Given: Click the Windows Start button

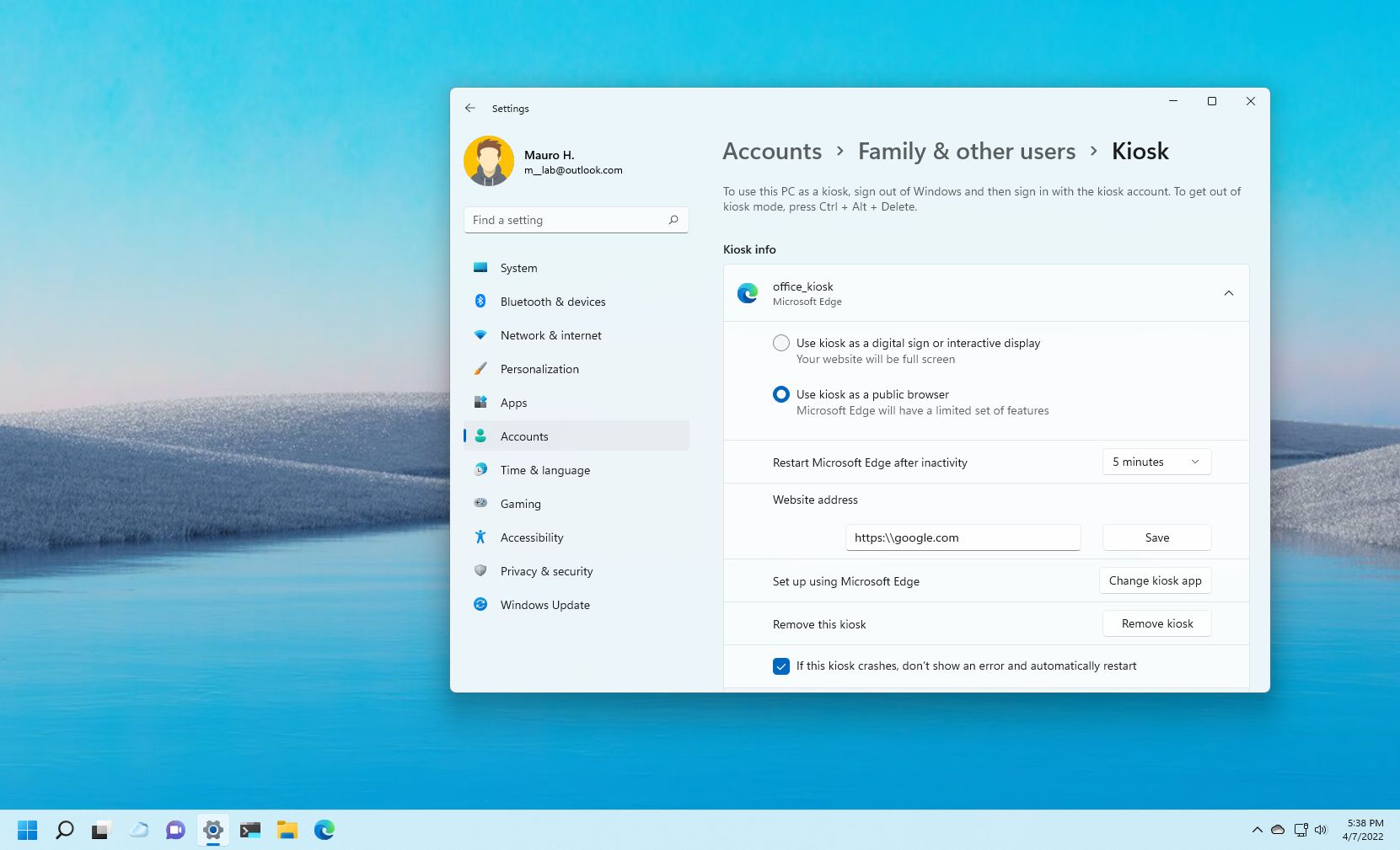Looking at the screenshot, I should (27, 830).
